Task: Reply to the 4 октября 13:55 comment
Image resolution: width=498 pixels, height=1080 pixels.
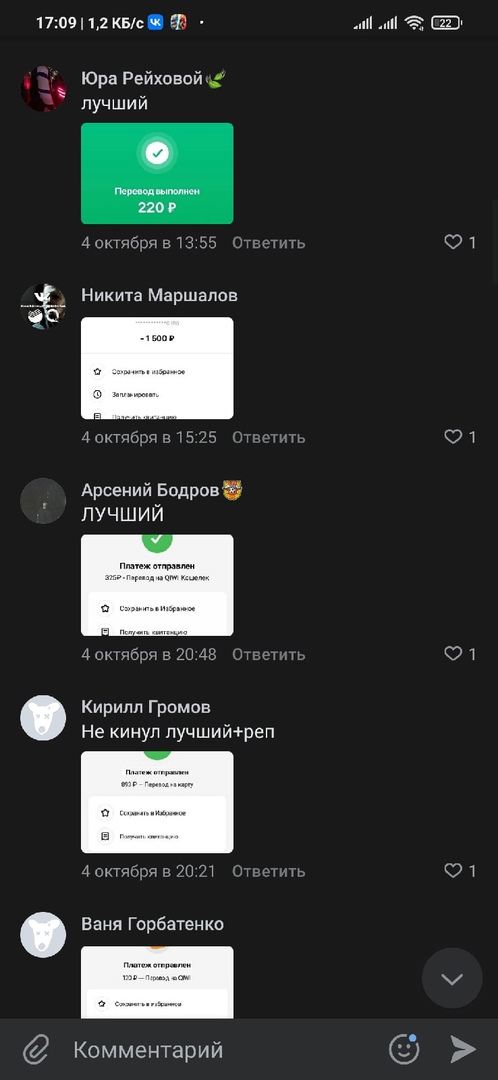Action: pos(268,242)
